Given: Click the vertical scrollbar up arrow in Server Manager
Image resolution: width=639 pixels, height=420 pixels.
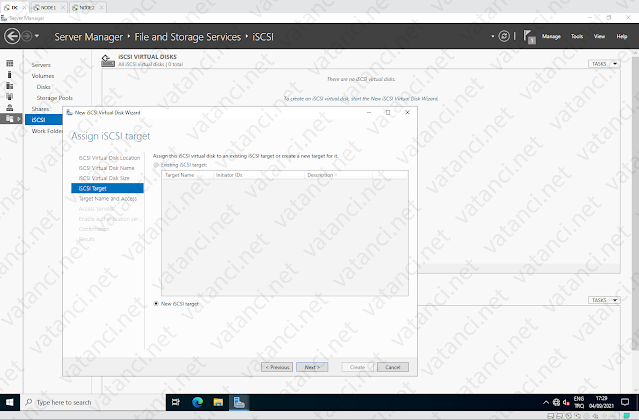Looking at the screenshot, I should coord(636,53).
